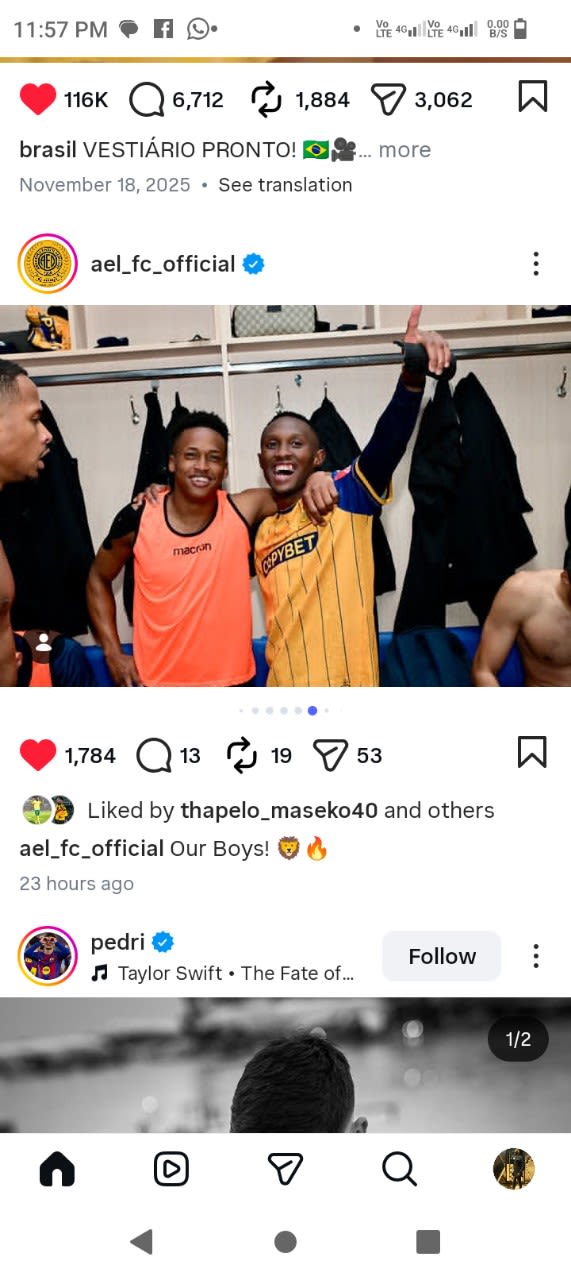Open the ael_fc_official profile picture

point(47,264)
